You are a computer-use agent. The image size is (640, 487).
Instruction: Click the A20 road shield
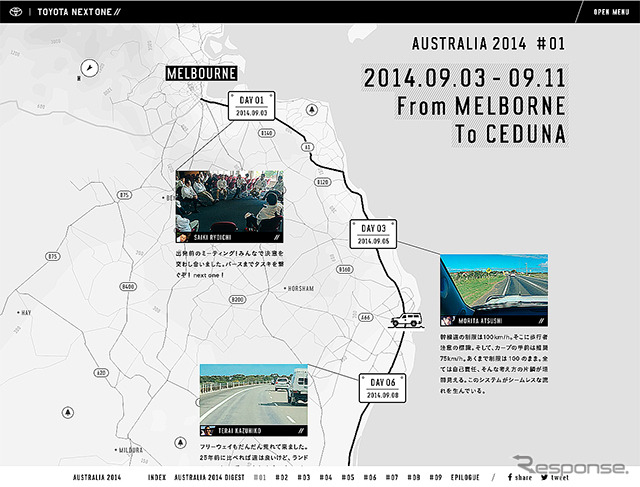[x=101, y=373]
